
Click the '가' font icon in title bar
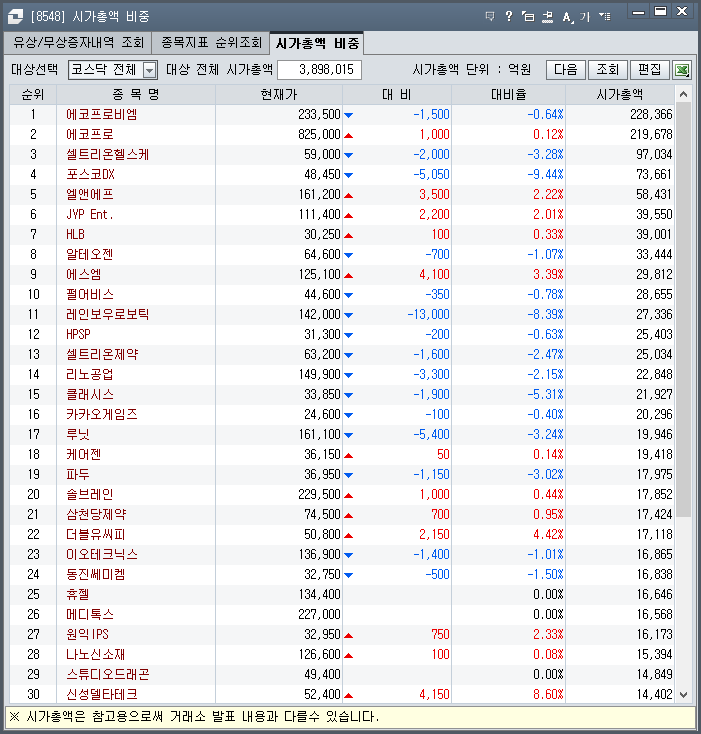pos(585,17)
